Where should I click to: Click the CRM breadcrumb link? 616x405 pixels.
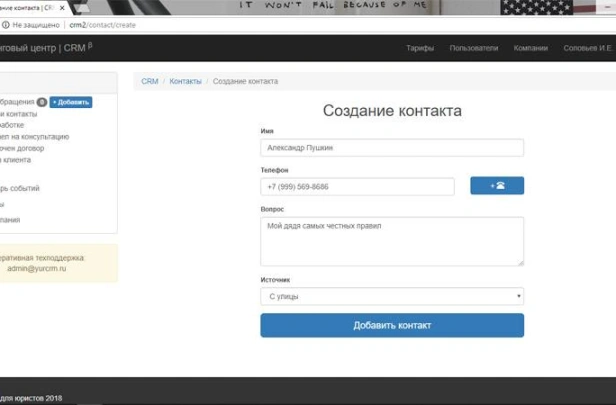149,81
